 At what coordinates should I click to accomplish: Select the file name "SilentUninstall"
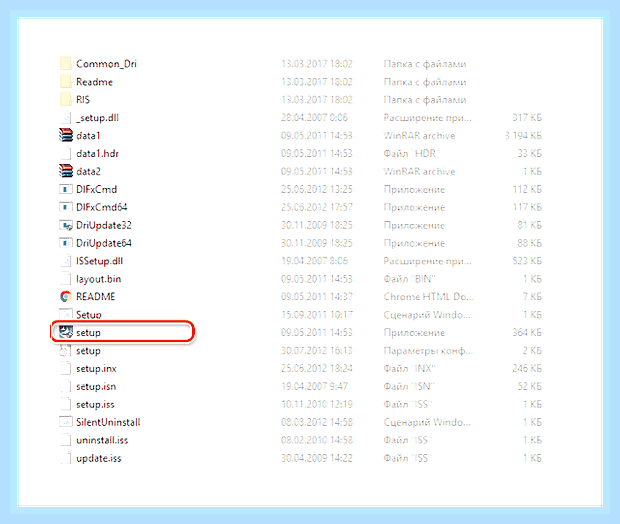point(108,422)
